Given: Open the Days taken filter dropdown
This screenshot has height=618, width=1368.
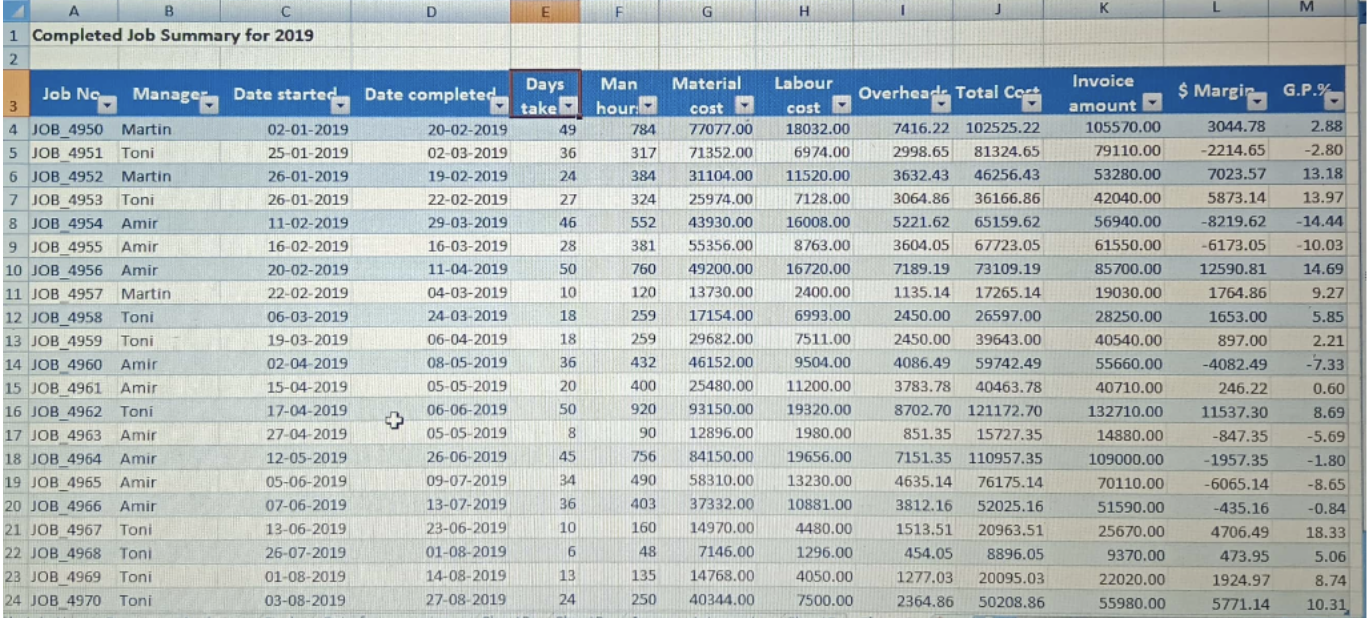Looking at the screenshot, I should click(569, 107).
